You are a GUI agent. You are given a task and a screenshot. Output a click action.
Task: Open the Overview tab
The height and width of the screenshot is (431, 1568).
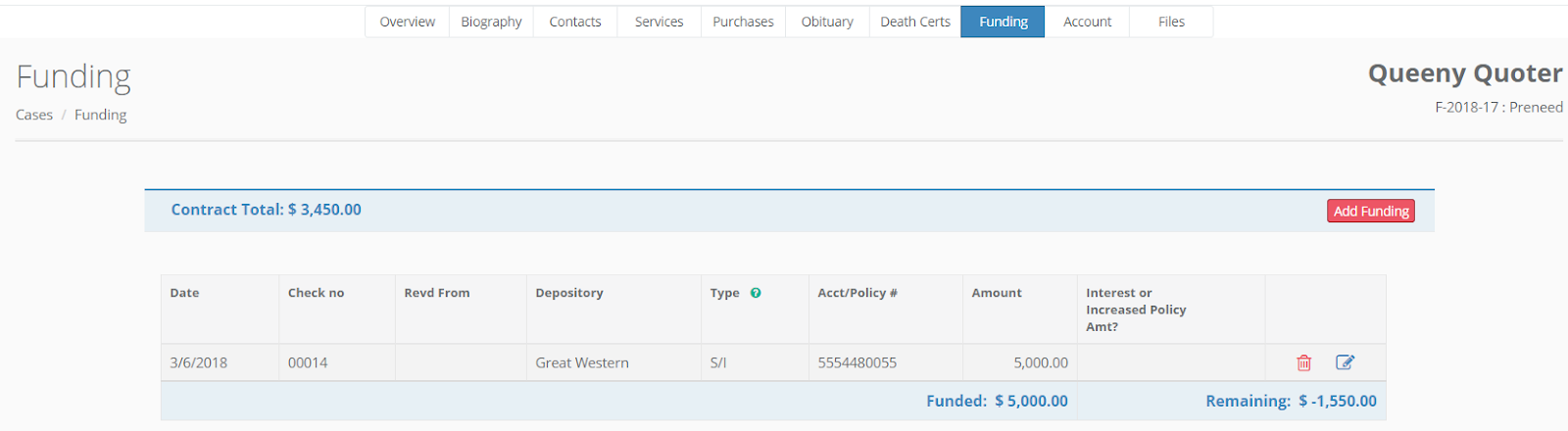click(407, 22)
